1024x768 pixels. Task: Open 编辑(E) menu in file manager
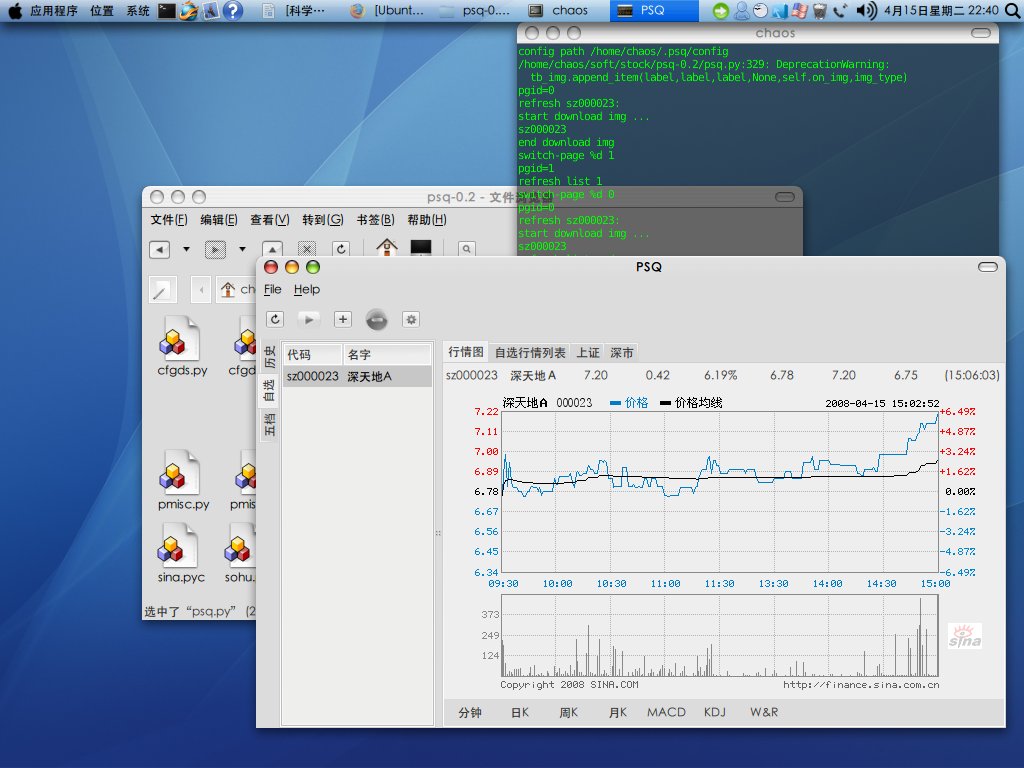click(218, 220)
